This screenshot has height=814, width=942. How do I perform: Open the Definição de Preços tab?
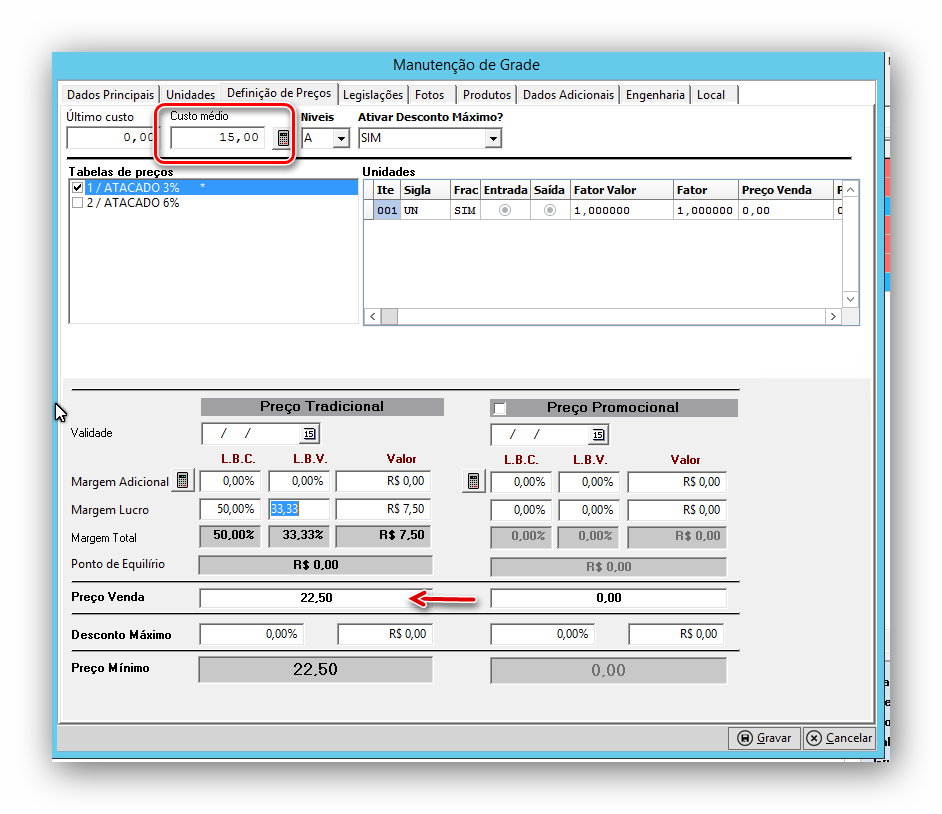[279, 93]
